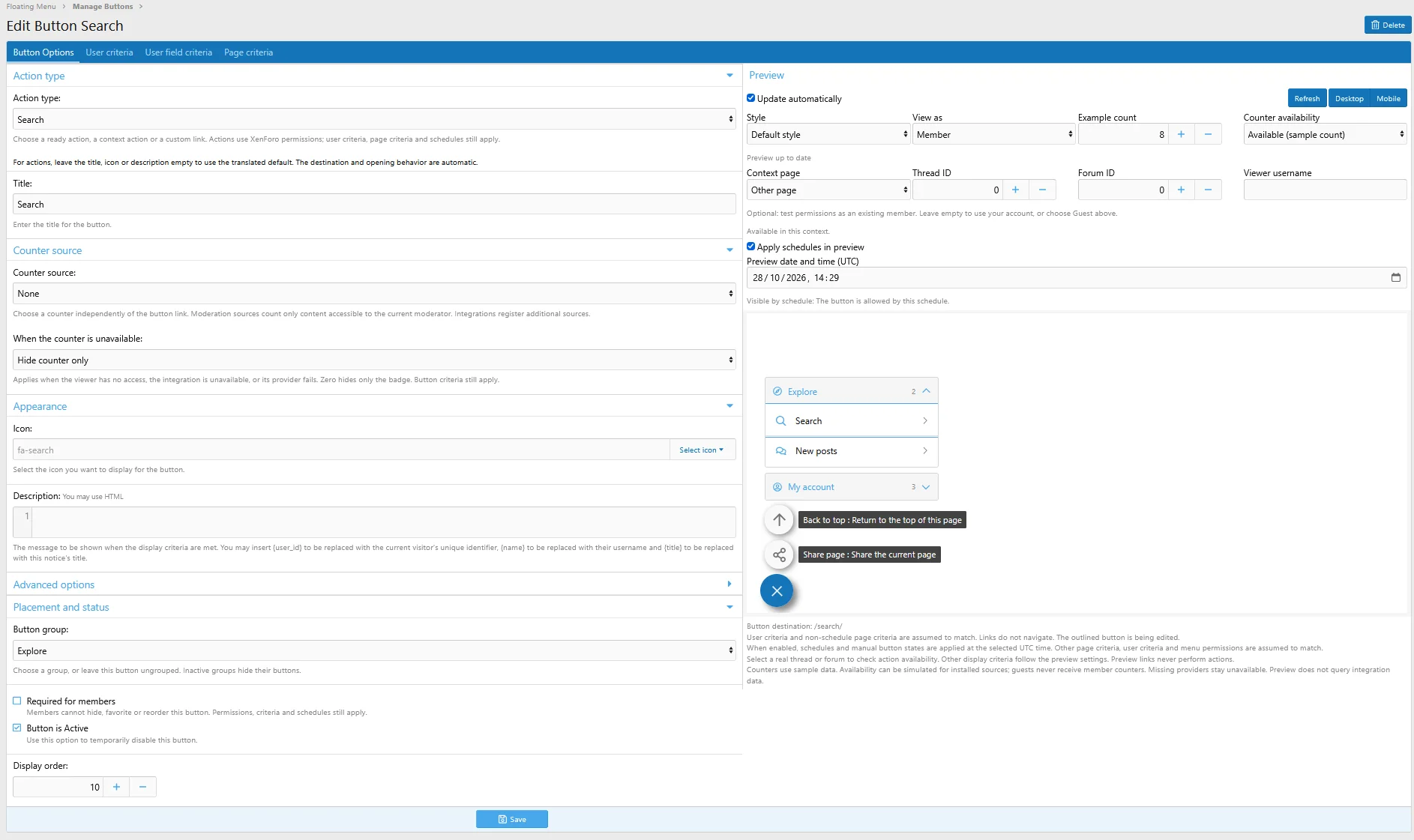Viewport: 1414px width, 840px height.
Task: Click the Search magnifier icon in preview
Action: tap(780, 421)
